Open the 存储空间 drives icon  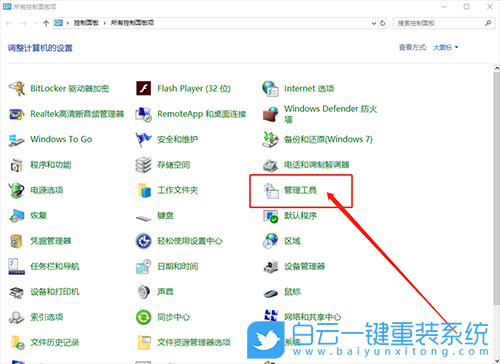(x=143, y=165)
